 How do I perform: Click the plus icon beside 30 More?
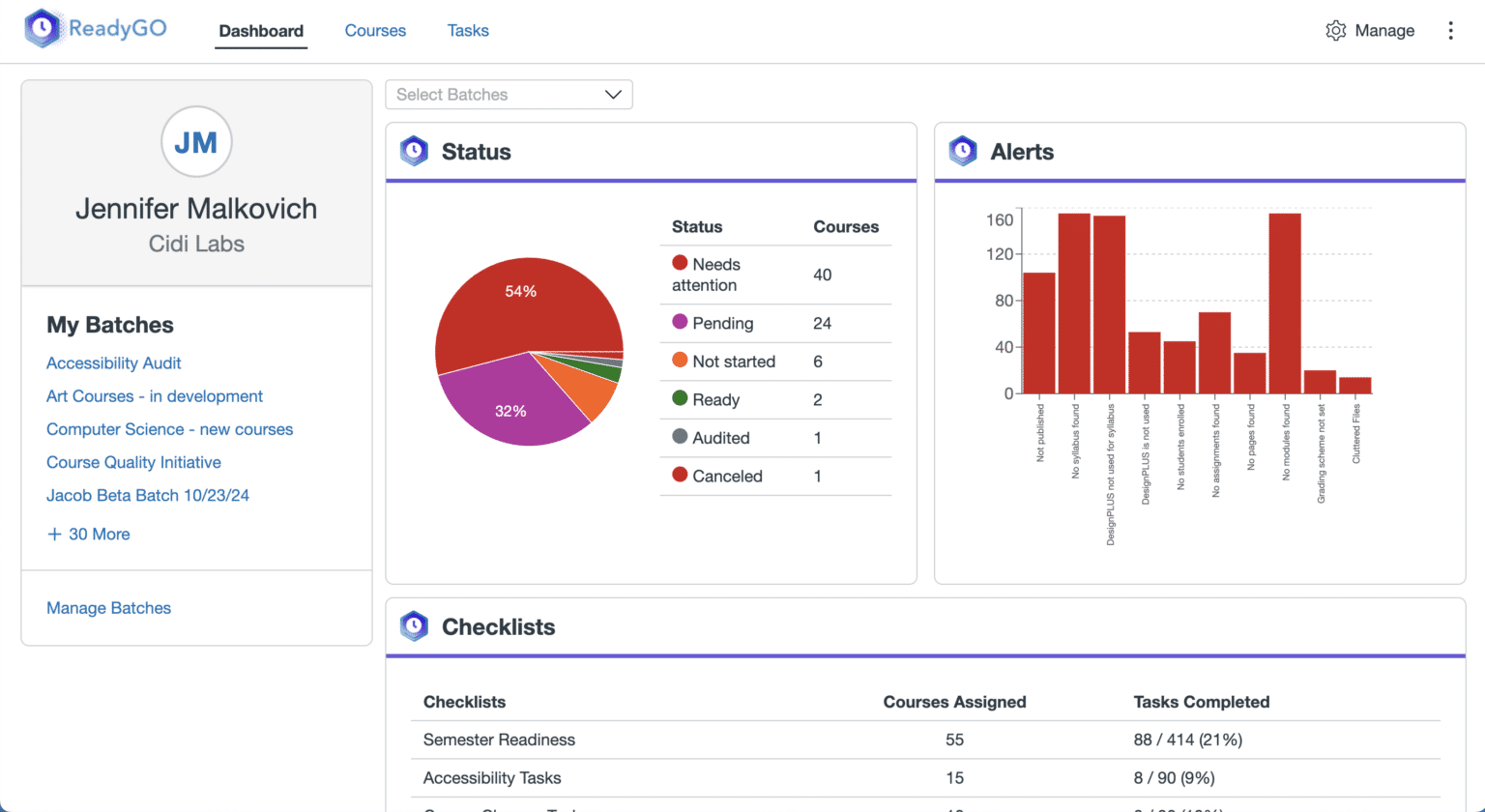54,534
